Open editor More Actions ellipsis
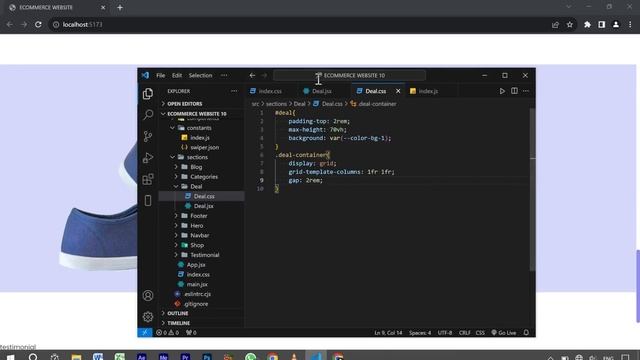Screen dimensions: 640x360 pyautogui.click(x=526, y=91)
